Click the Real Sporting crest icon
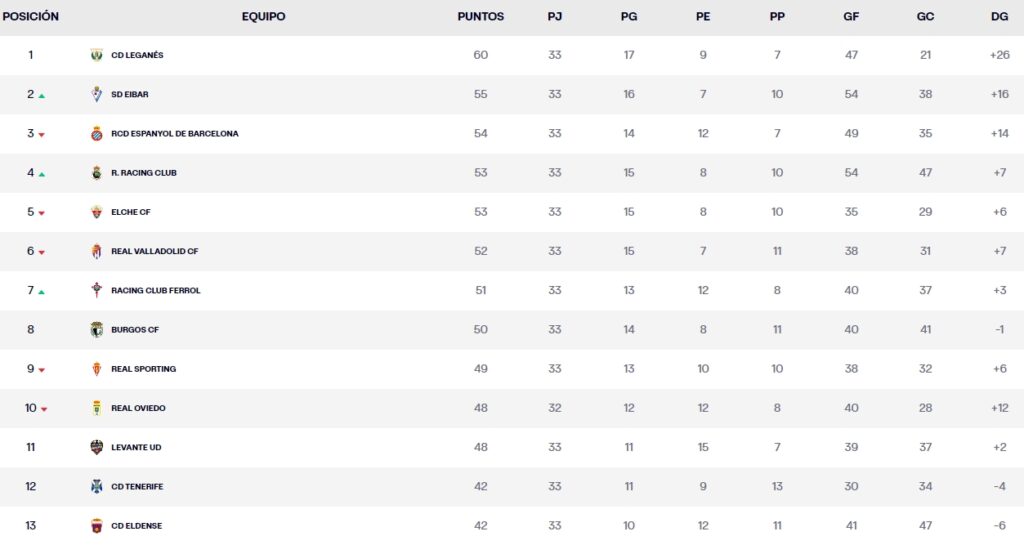The image size is (1024, 545). 97,369
